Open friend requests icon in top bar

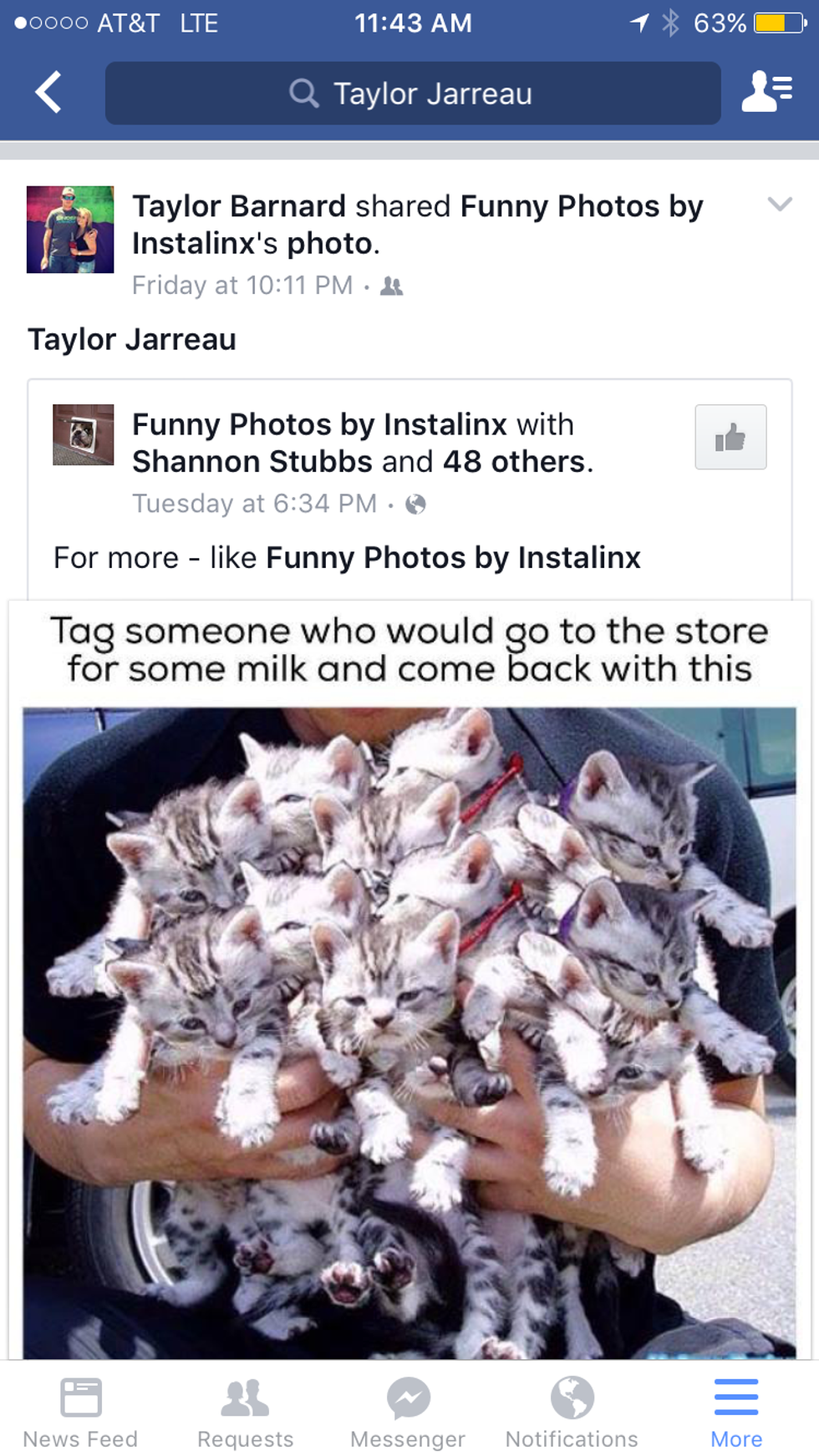click(766, 91)
